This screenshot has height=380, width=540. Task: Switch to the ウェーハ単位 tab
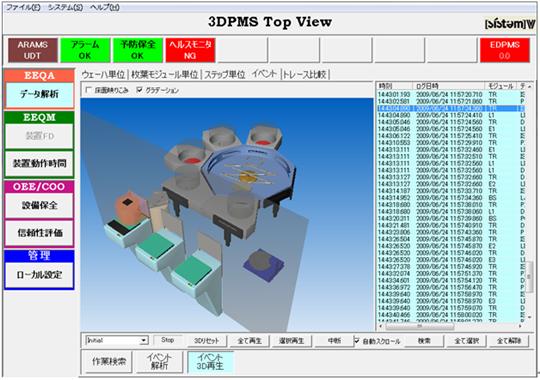pos(104,74)
